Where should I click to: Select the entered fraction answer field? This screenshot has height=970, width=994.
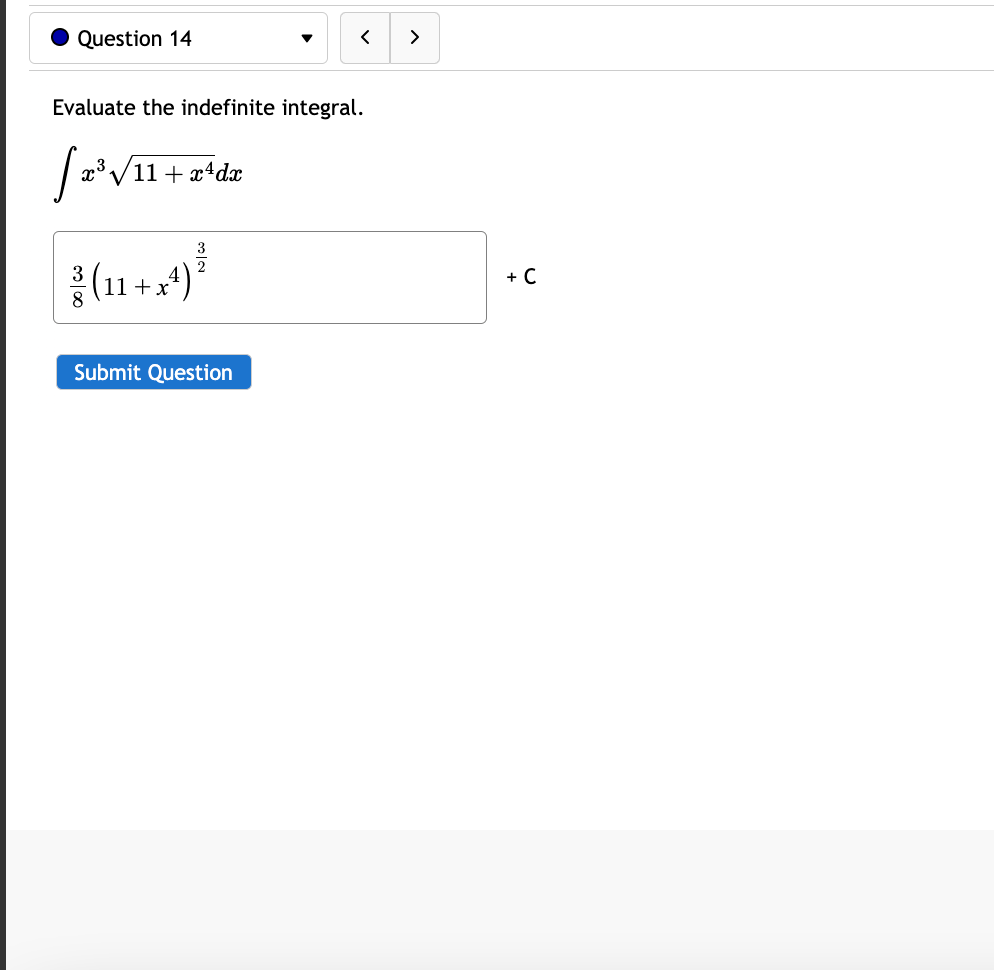tap(269, 277)
